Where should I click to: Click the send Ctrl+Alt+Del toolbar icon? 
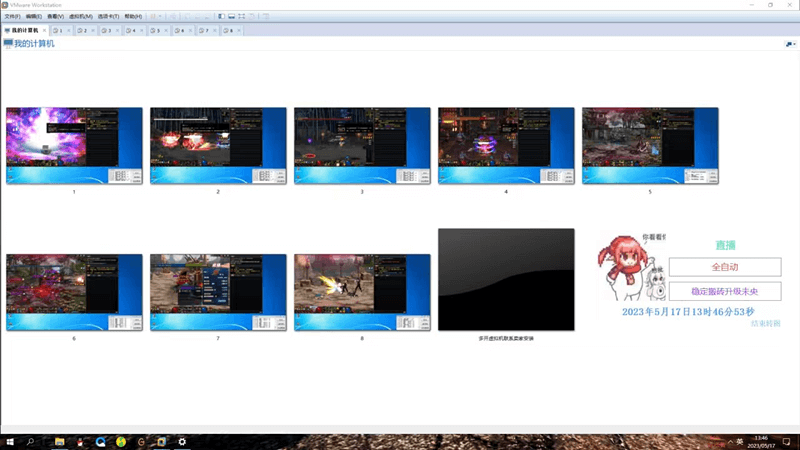pyautogui.click(x=173, y=16)
